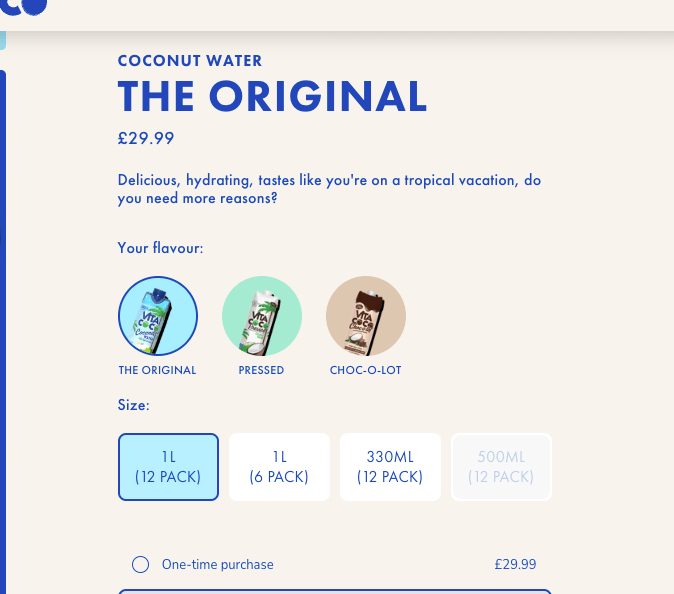Click the One-time purchase label text
This screenshot has height=594, width=674.
218,564
